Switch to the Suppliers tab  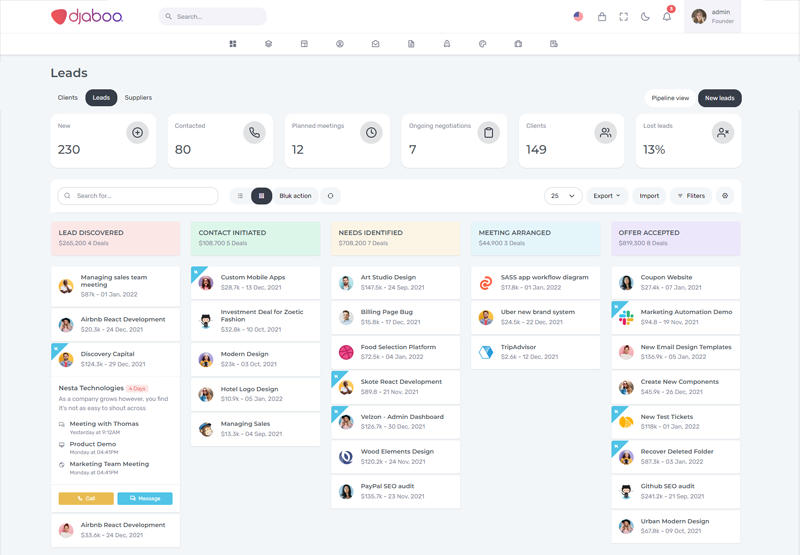click(x=138, y=98)
